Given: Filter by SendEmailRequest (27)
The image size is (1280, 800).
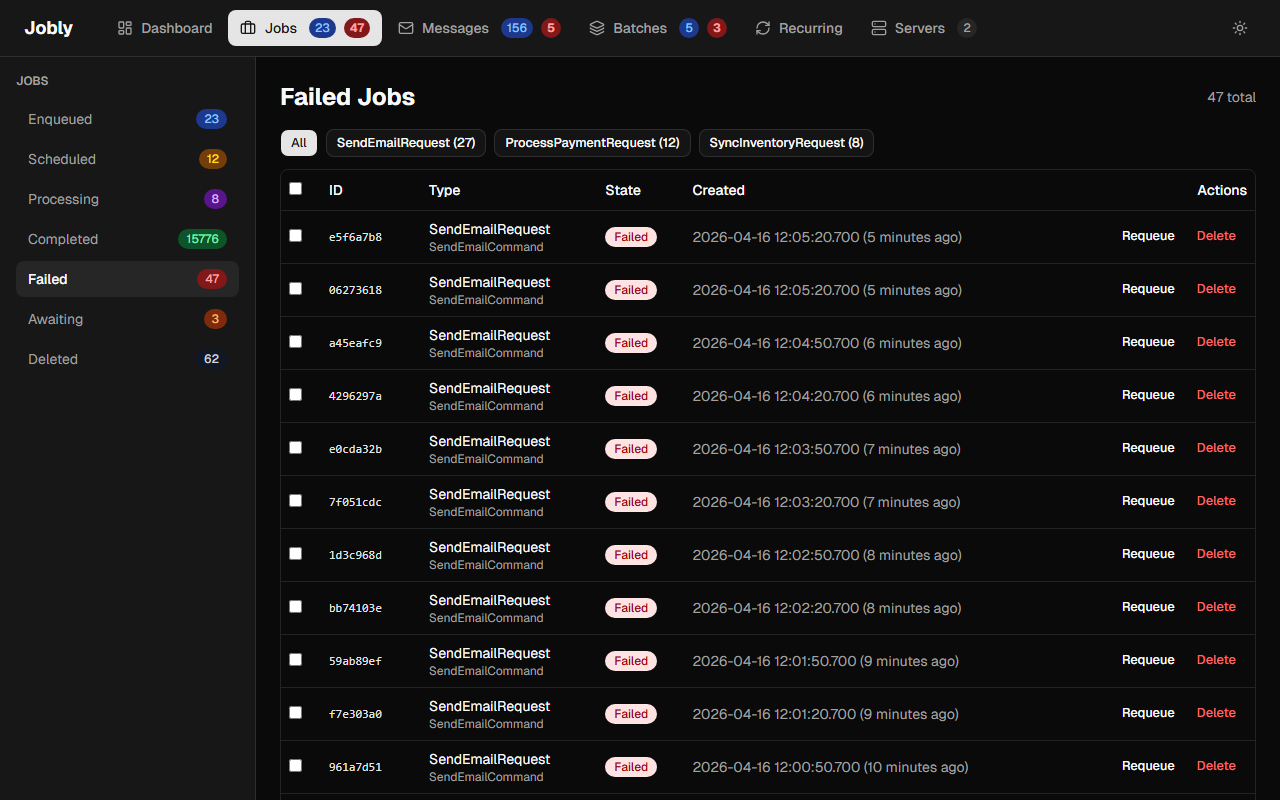Looking at the screenshot, I should 406,143.
